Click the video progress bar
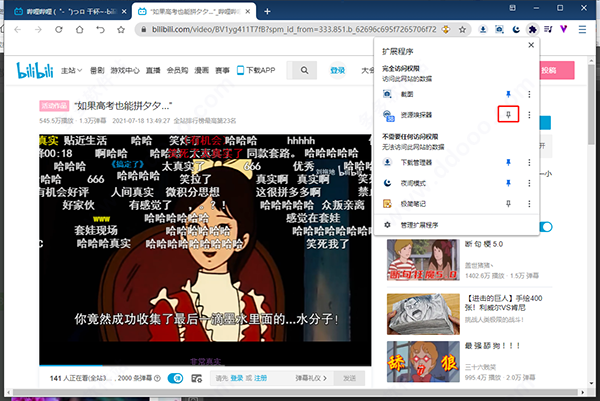This screenshot has width=600, height=401. tap(205, 365)
